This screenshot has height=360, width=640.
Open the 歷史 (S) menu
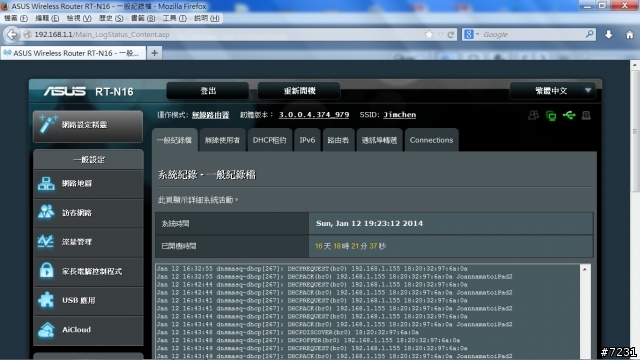(x=111, y=18)
